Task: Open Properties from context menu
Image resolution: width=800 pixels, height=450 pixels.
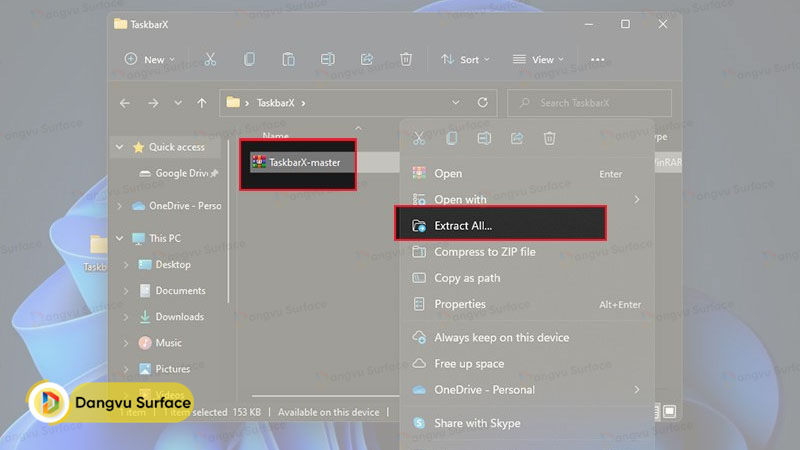Action: pos(526,304)
